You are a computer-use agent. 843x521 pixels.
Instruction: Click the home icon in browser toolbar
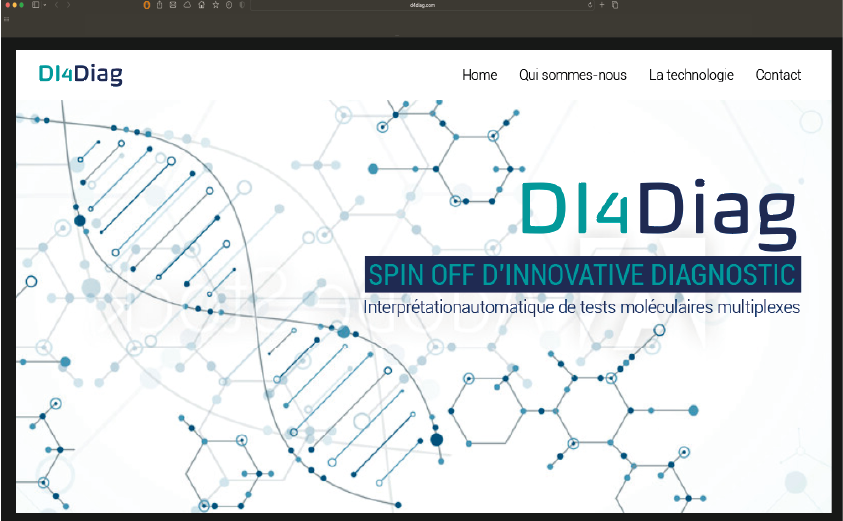tap(201, 5)
